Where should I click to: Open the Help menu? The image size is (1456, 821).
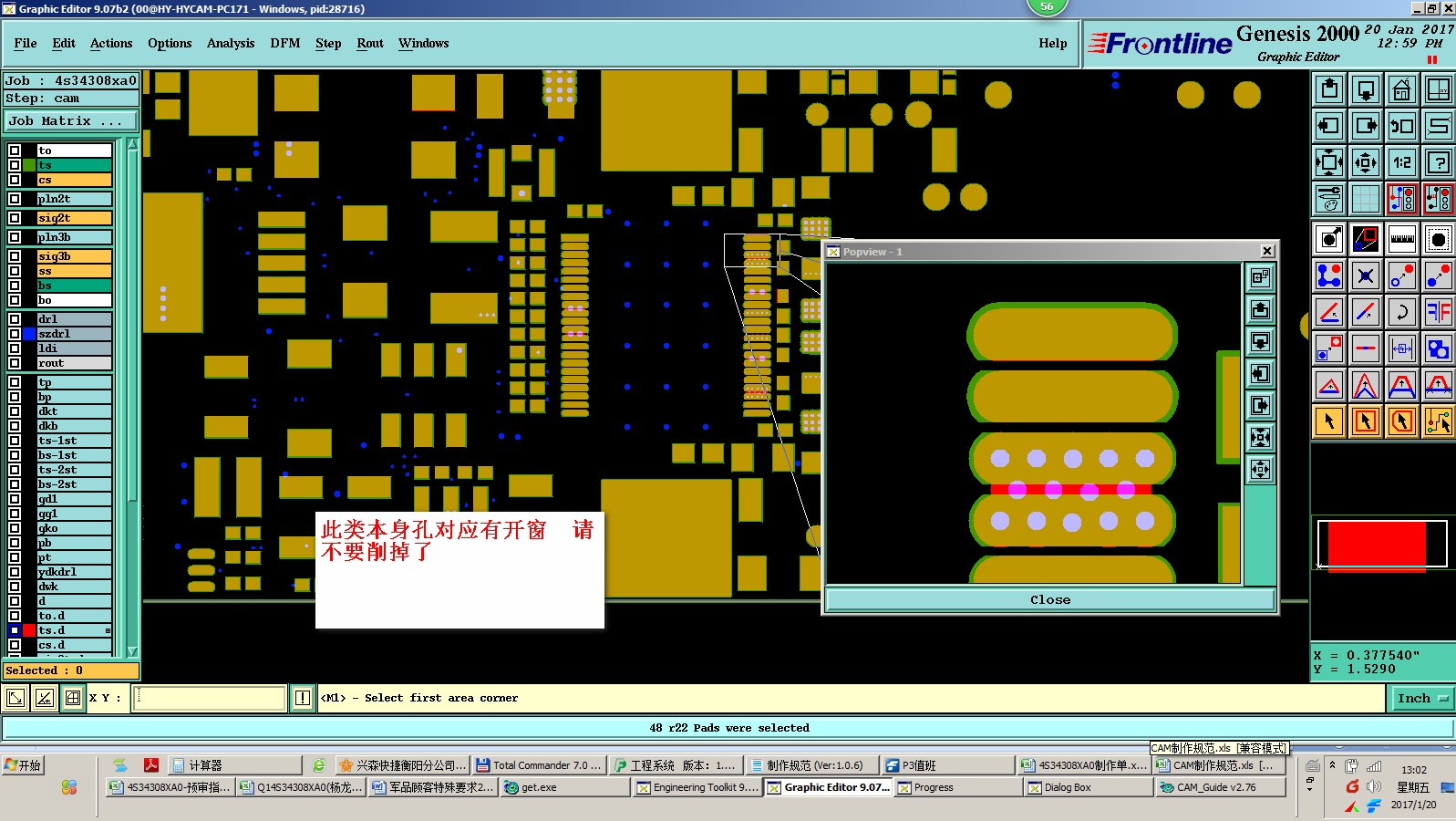1053,43
